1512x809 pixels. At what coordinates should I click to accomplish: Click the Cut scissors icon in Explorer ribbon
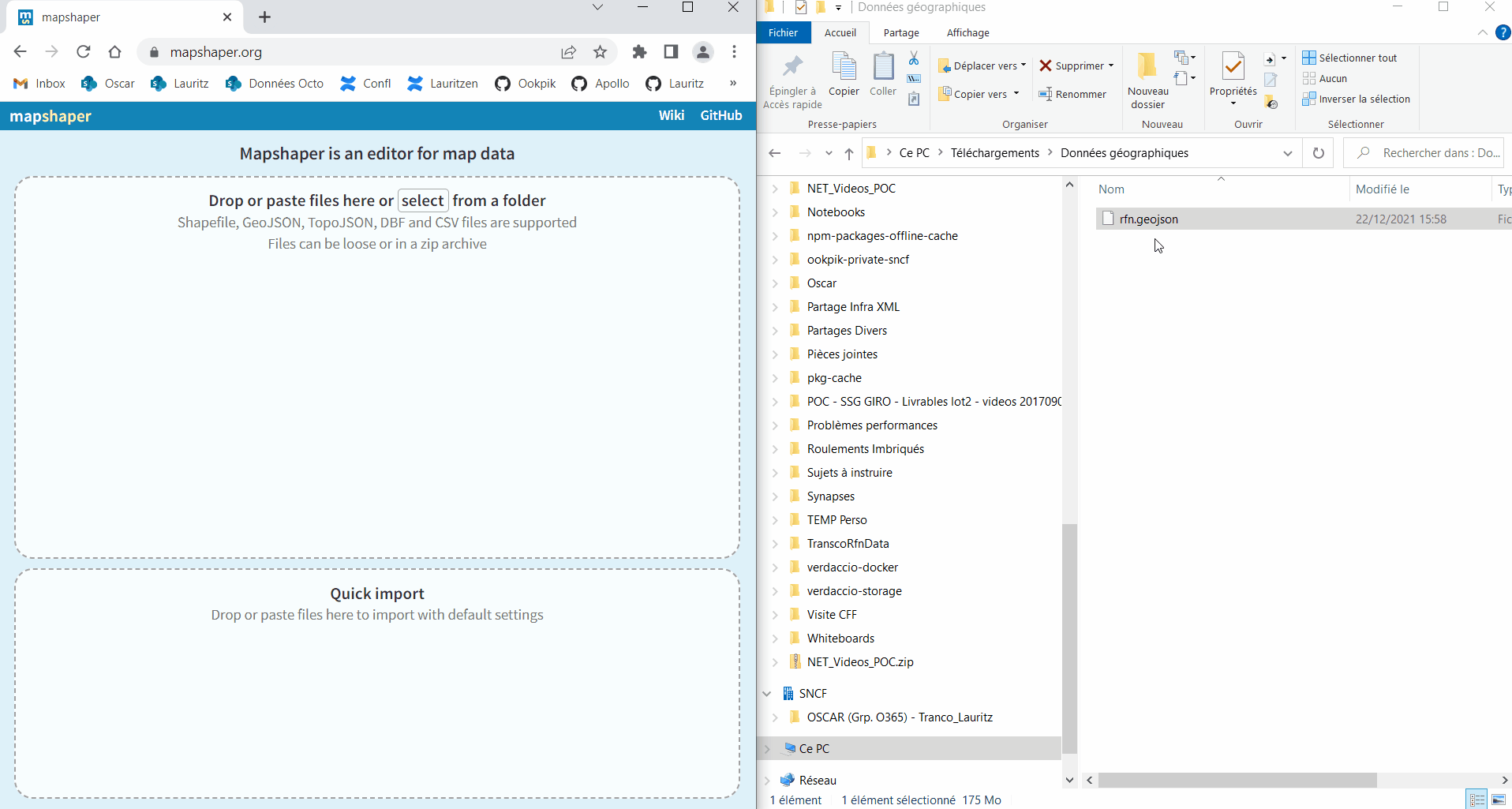pos(914,58)
